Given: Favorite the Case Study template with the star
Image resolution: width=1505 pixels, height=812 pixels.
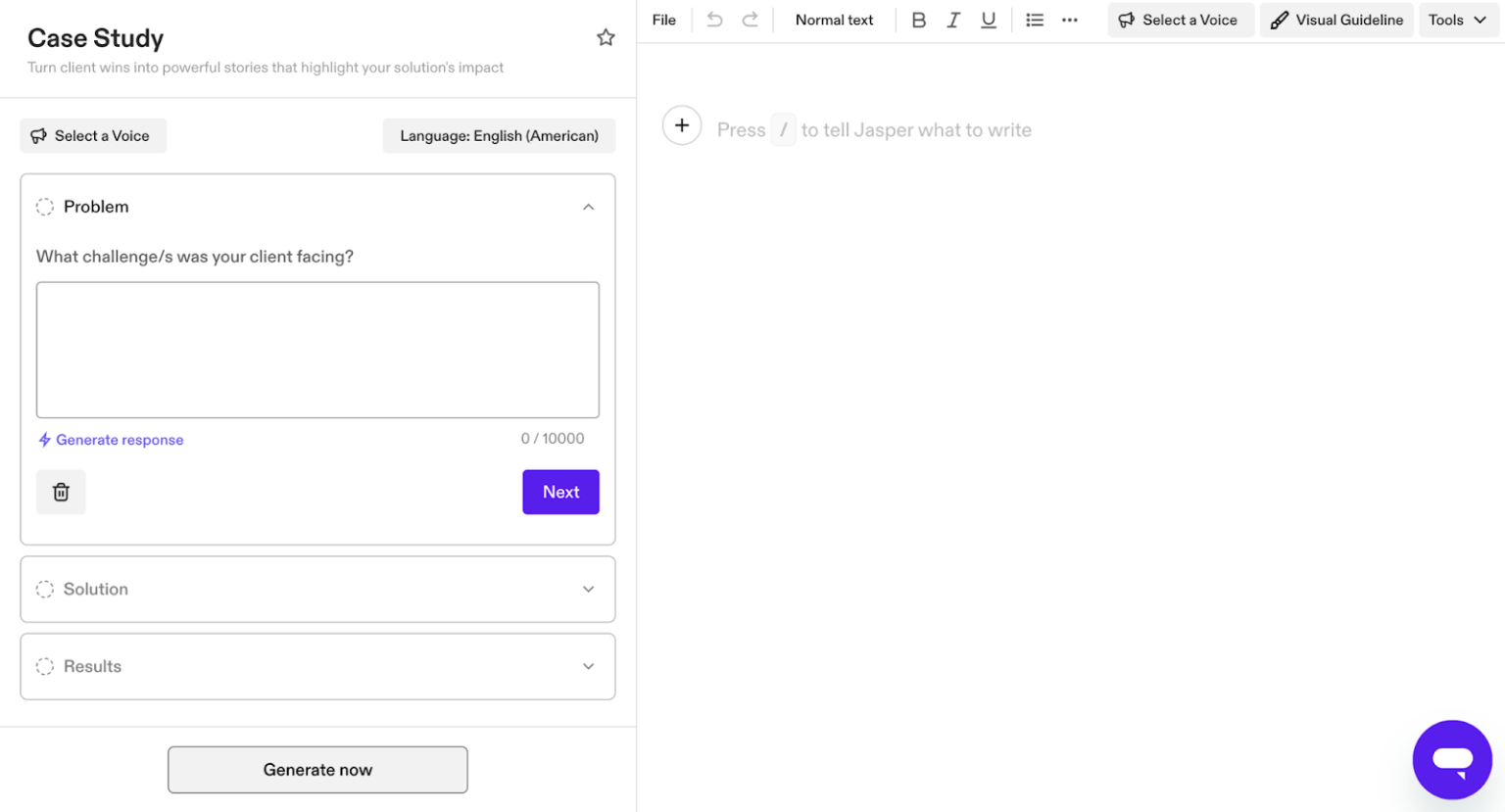Looking at the screenshot, I should point(606,37).
